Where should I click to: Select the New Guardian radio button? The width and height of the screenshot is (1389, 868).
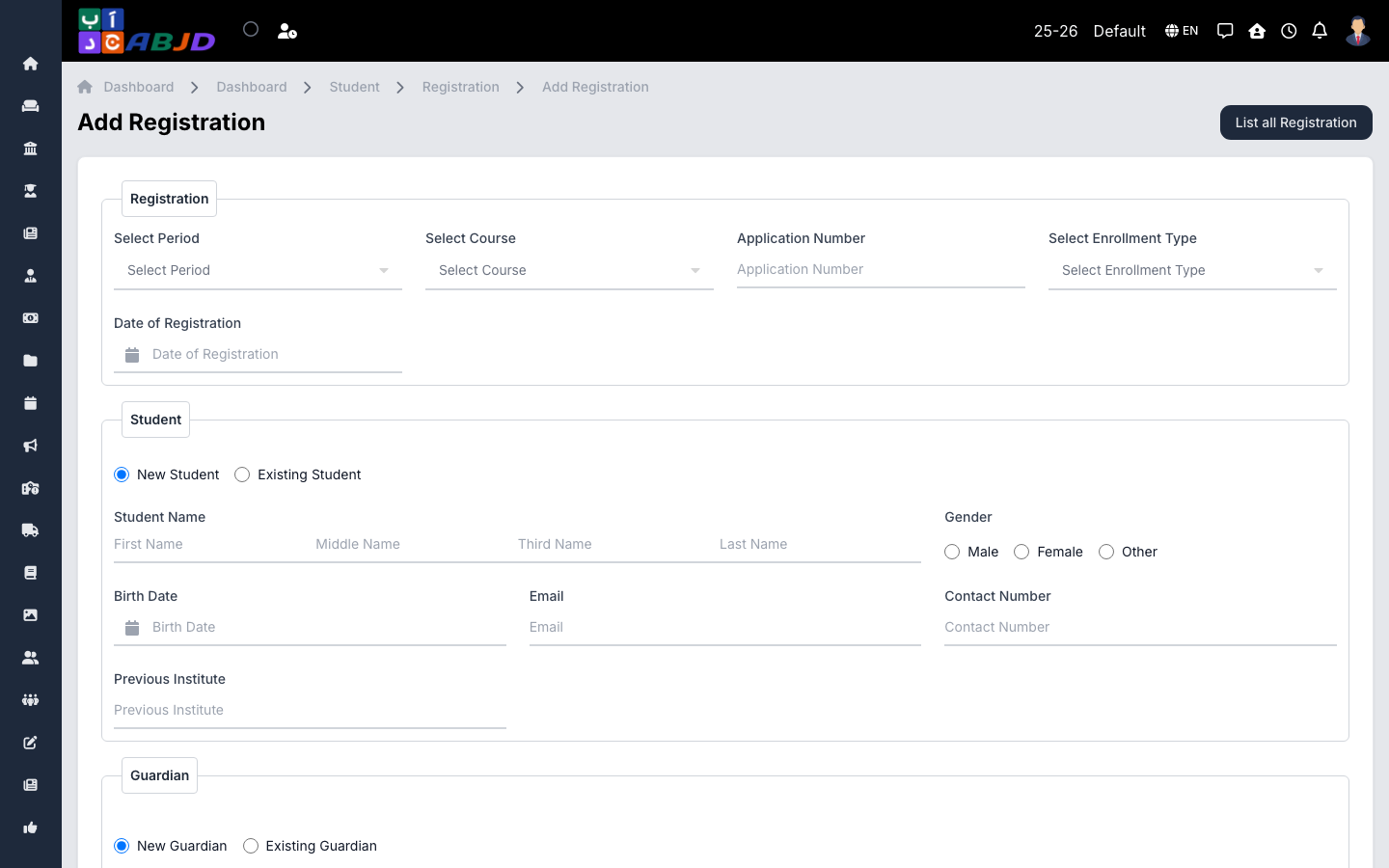pyautogui.click(x=122, y=846)
